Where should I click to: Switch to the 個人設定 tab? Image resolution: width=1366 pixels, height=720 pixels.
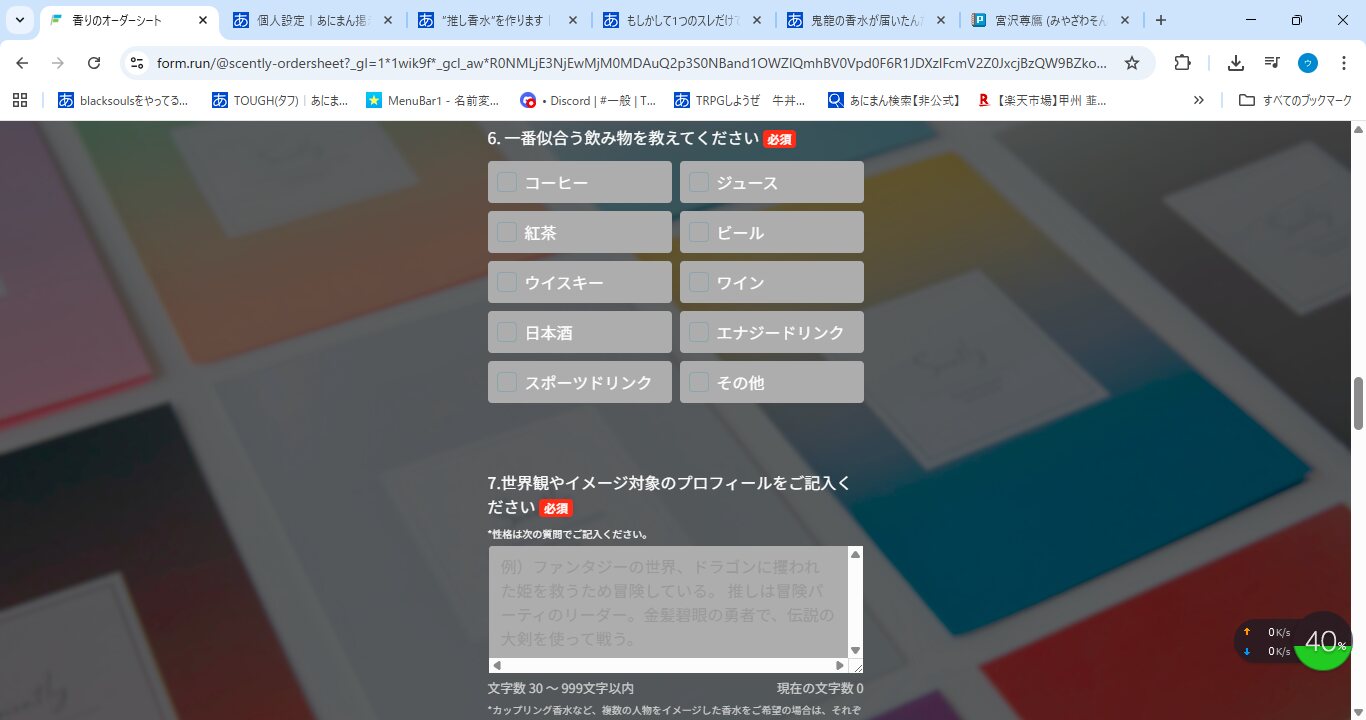[314, 20]
